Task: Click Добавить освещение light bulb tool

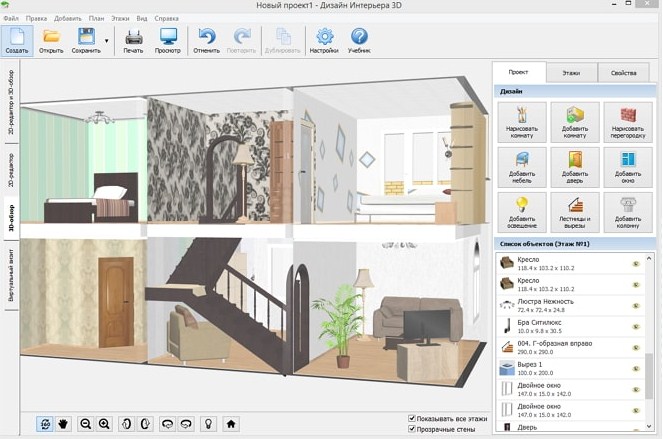Action: click(522, 213)
